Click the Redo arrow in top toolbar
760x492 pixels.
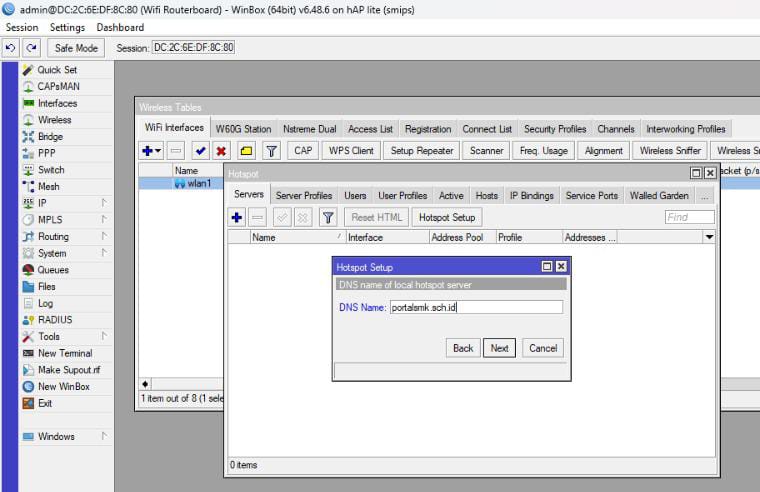(32, 48)
